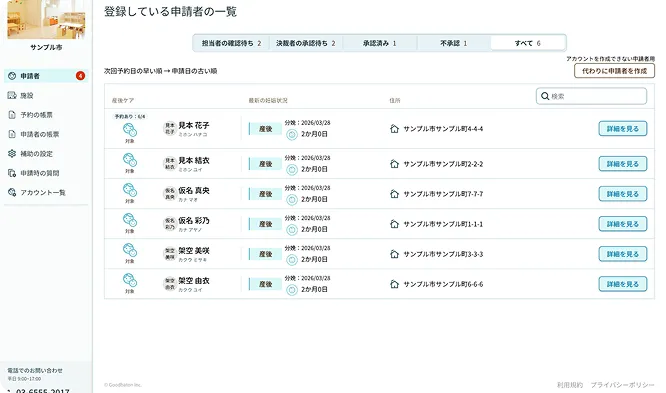
Task: Click the avatar badge of 架空 美咲
Action: tap(170, 254)
